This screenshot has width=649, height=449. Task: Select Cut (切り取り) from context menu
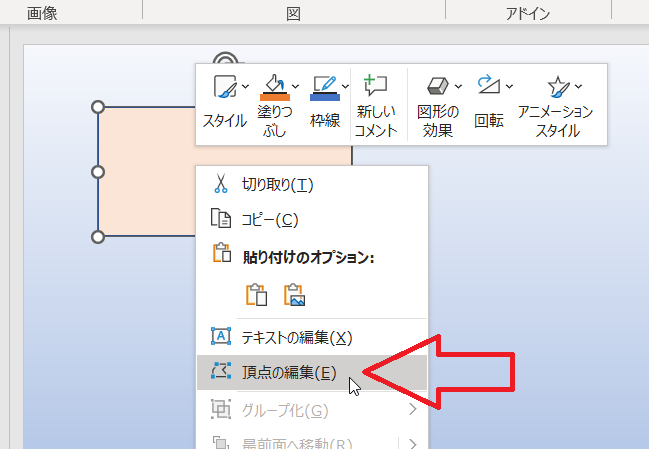(x=278, y=184)
